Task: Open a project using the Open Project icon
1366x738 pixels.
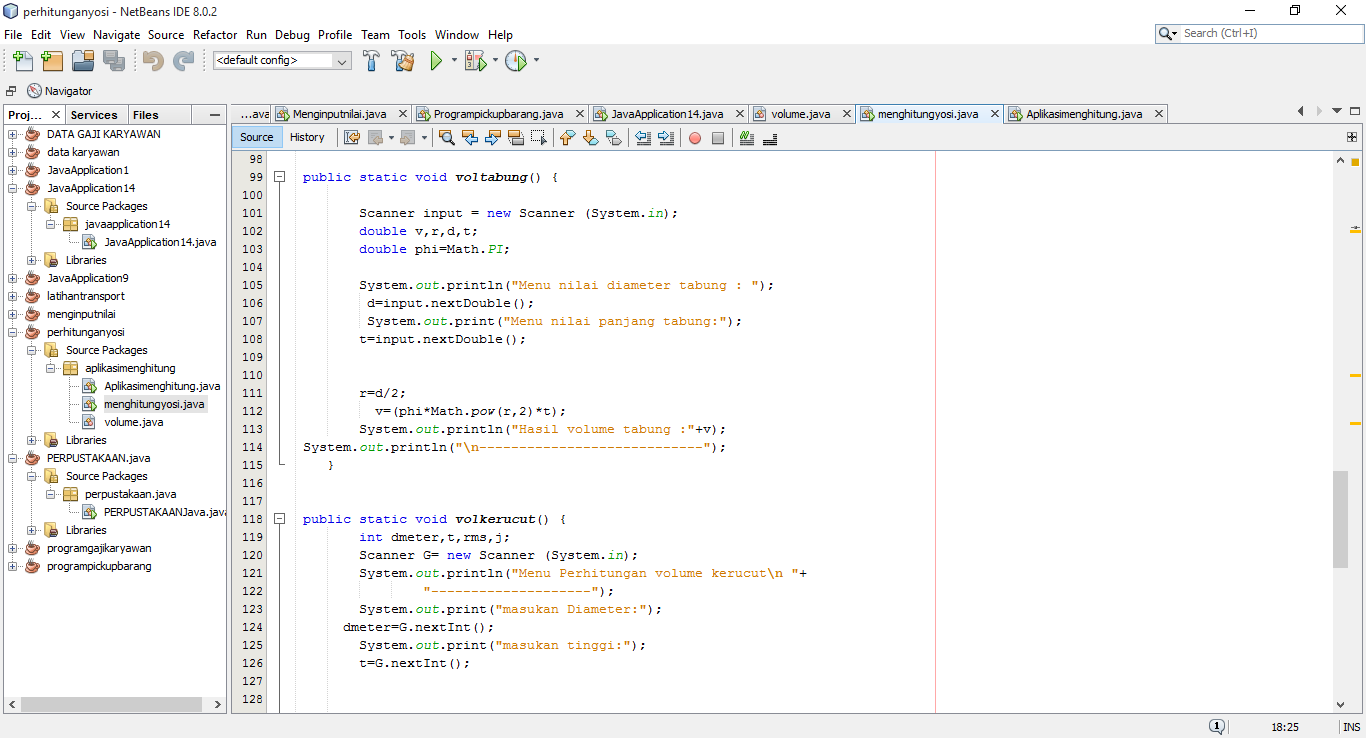Action: 84,60
